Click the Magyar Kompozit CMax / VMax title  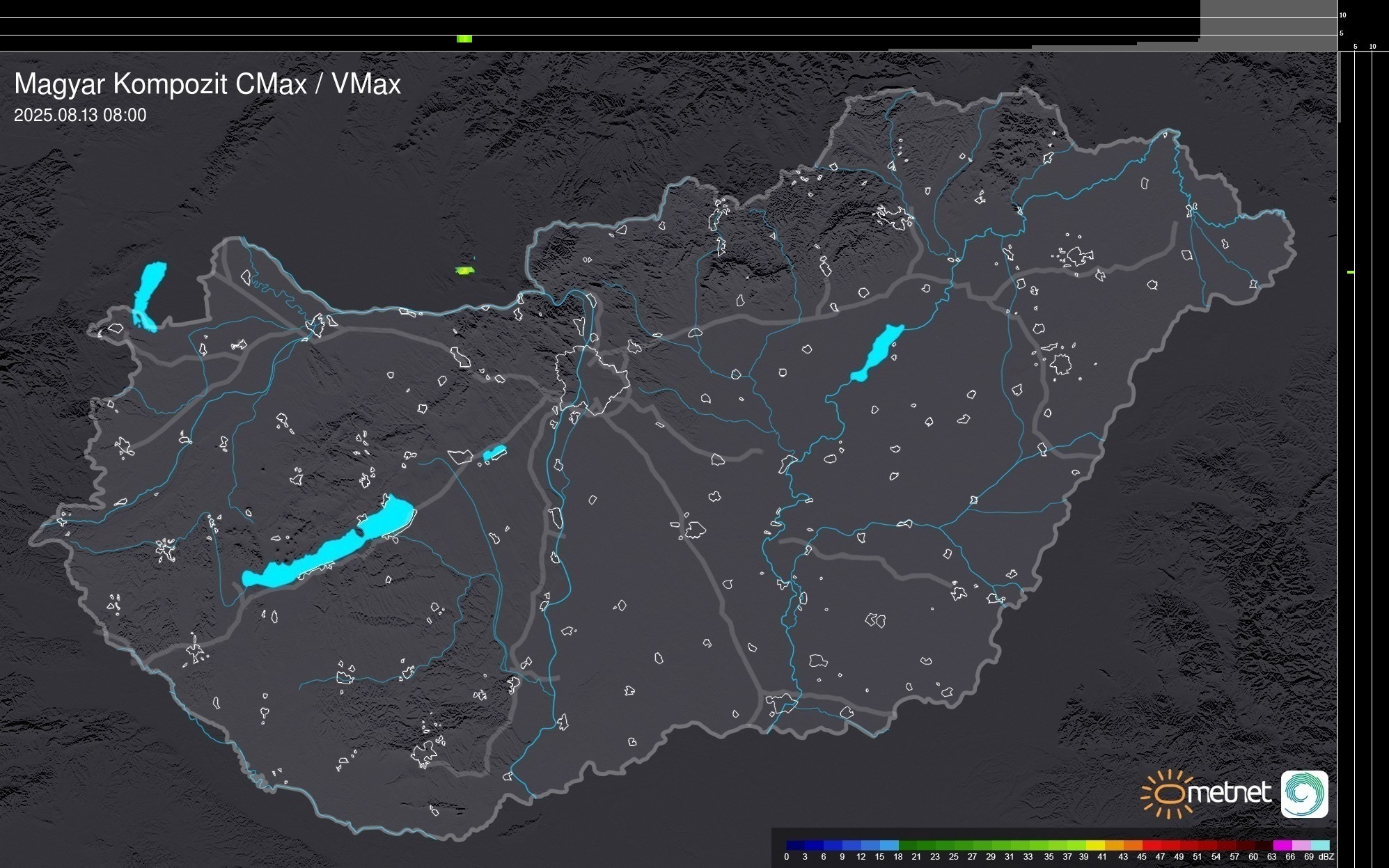207,84
